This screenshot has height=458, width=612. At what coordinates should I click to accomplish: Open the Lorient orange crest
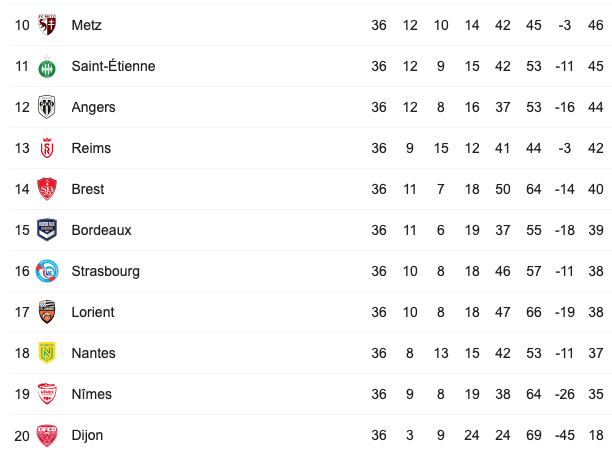47,312
